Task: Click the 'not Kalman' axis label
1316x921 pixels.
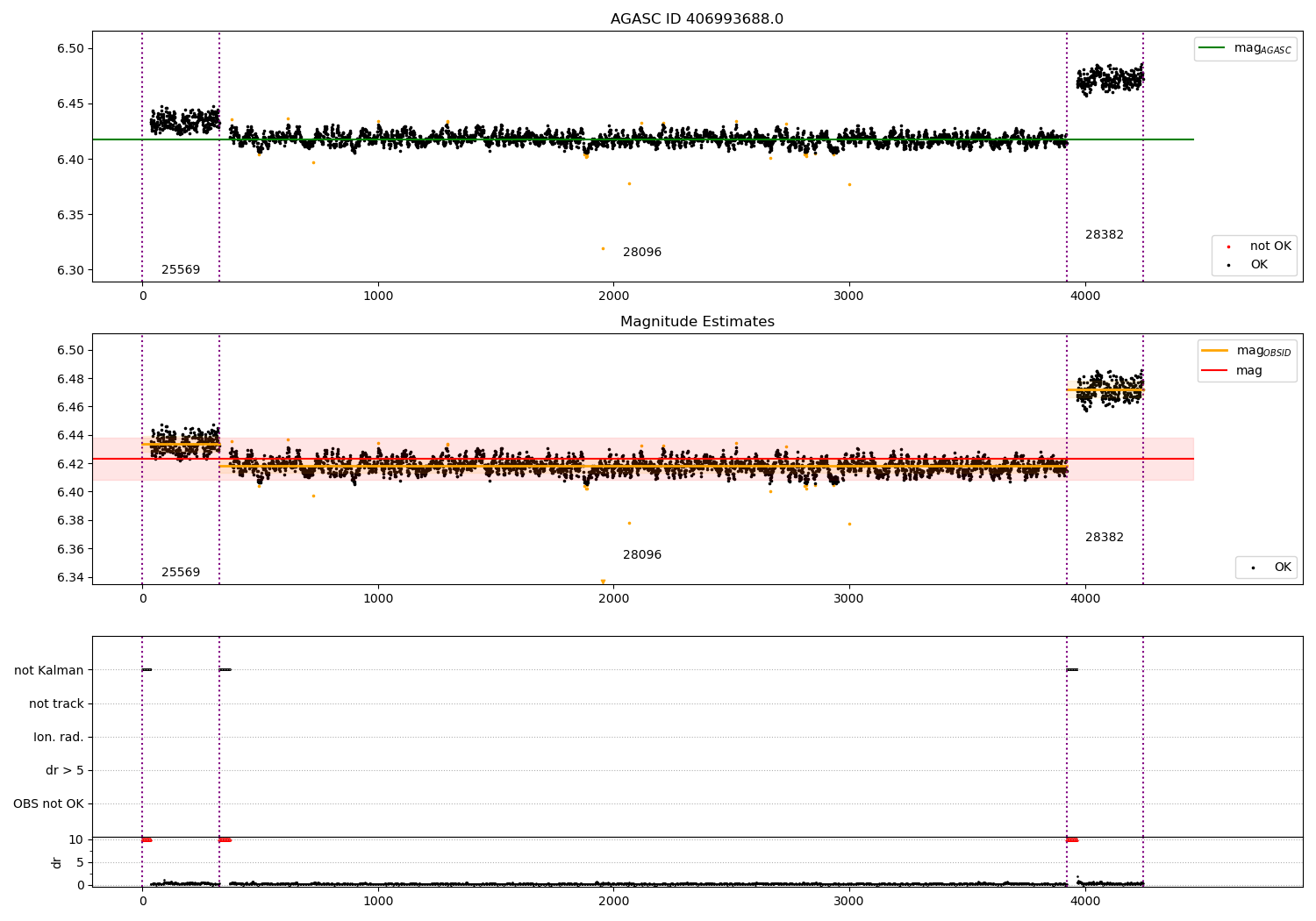Action: click(49, 671)
